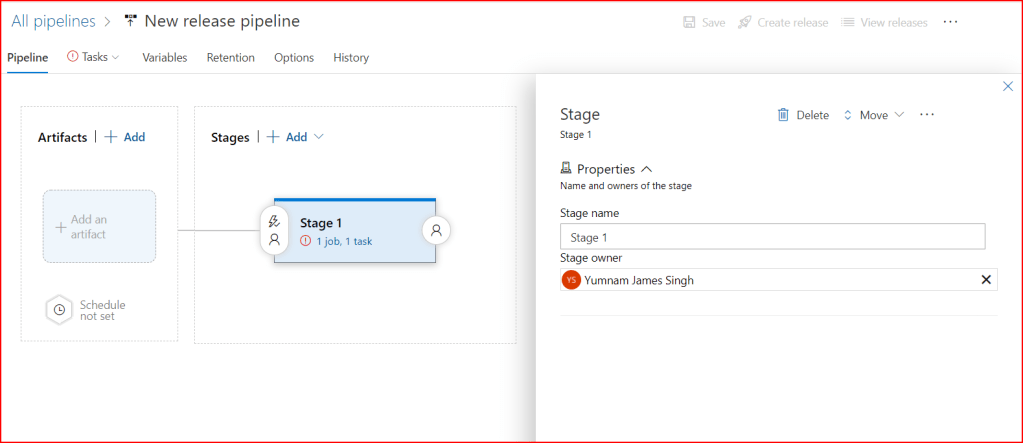The width and height of the screenshot is (1023, 443).
Task: Open View releases list
Action: coord(884,22)
